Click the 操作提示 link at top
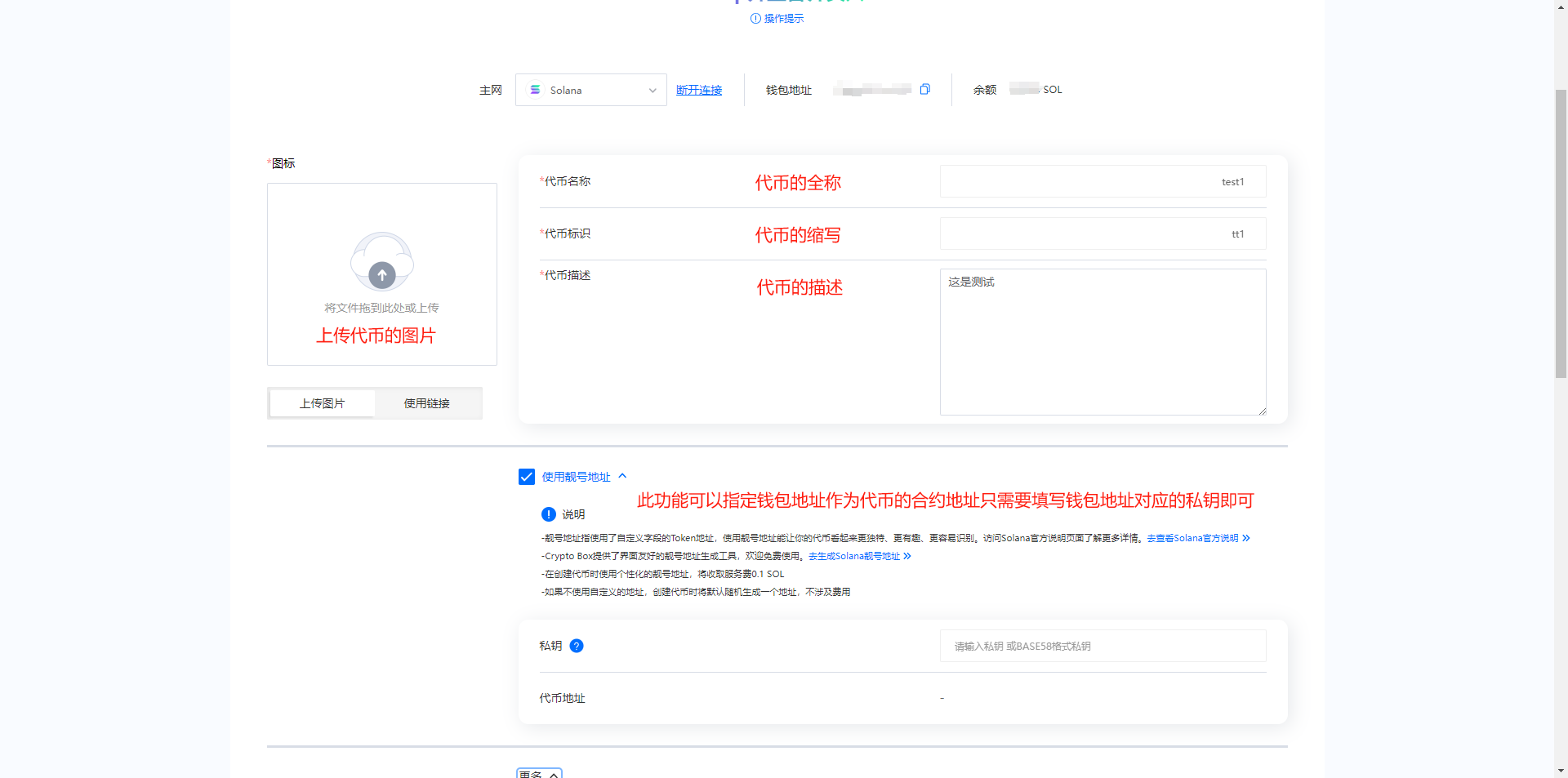The image size is (1568, 778). point(784,19)
